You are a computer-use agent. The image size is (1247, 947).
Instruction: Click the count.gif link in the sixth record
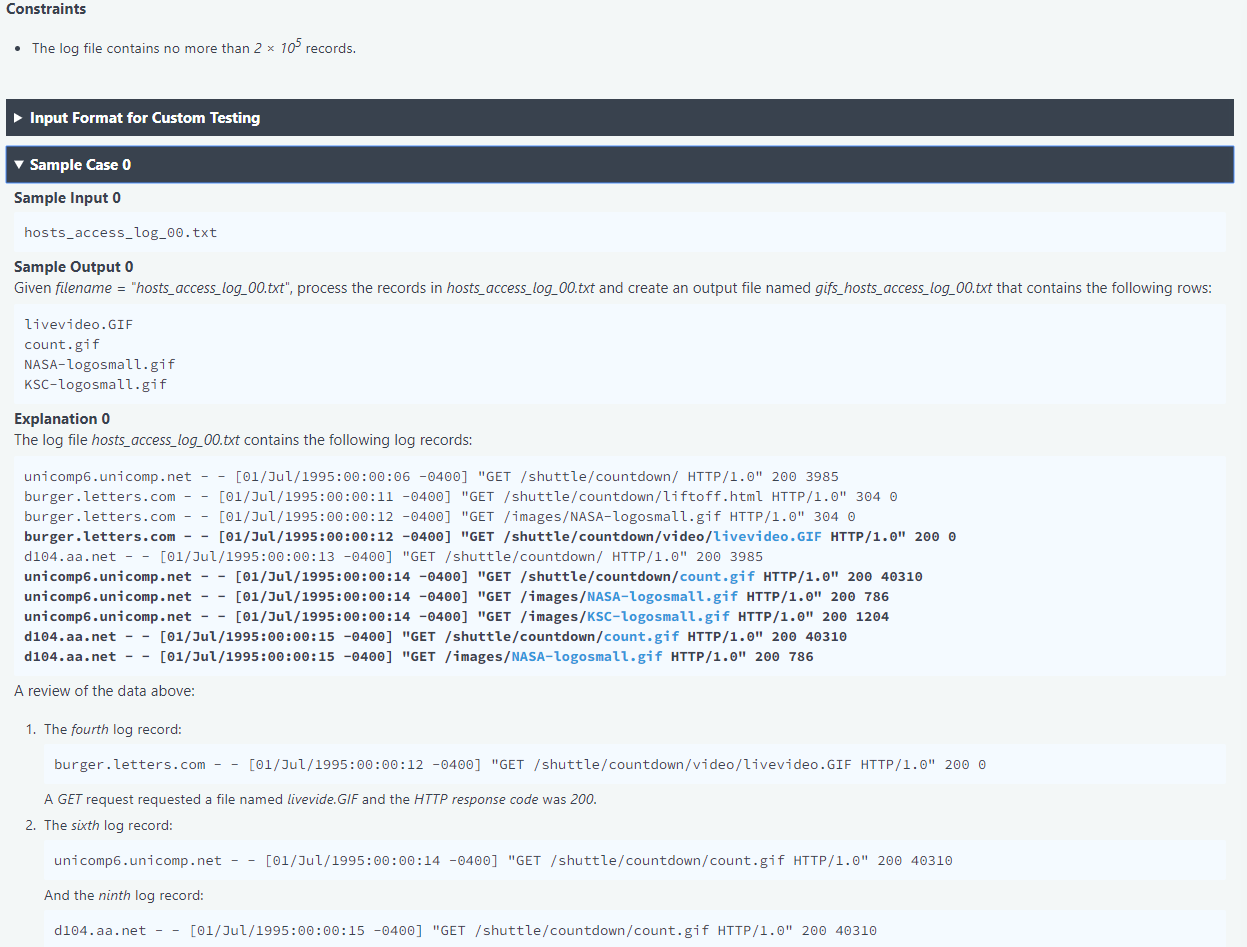[717, 576]
